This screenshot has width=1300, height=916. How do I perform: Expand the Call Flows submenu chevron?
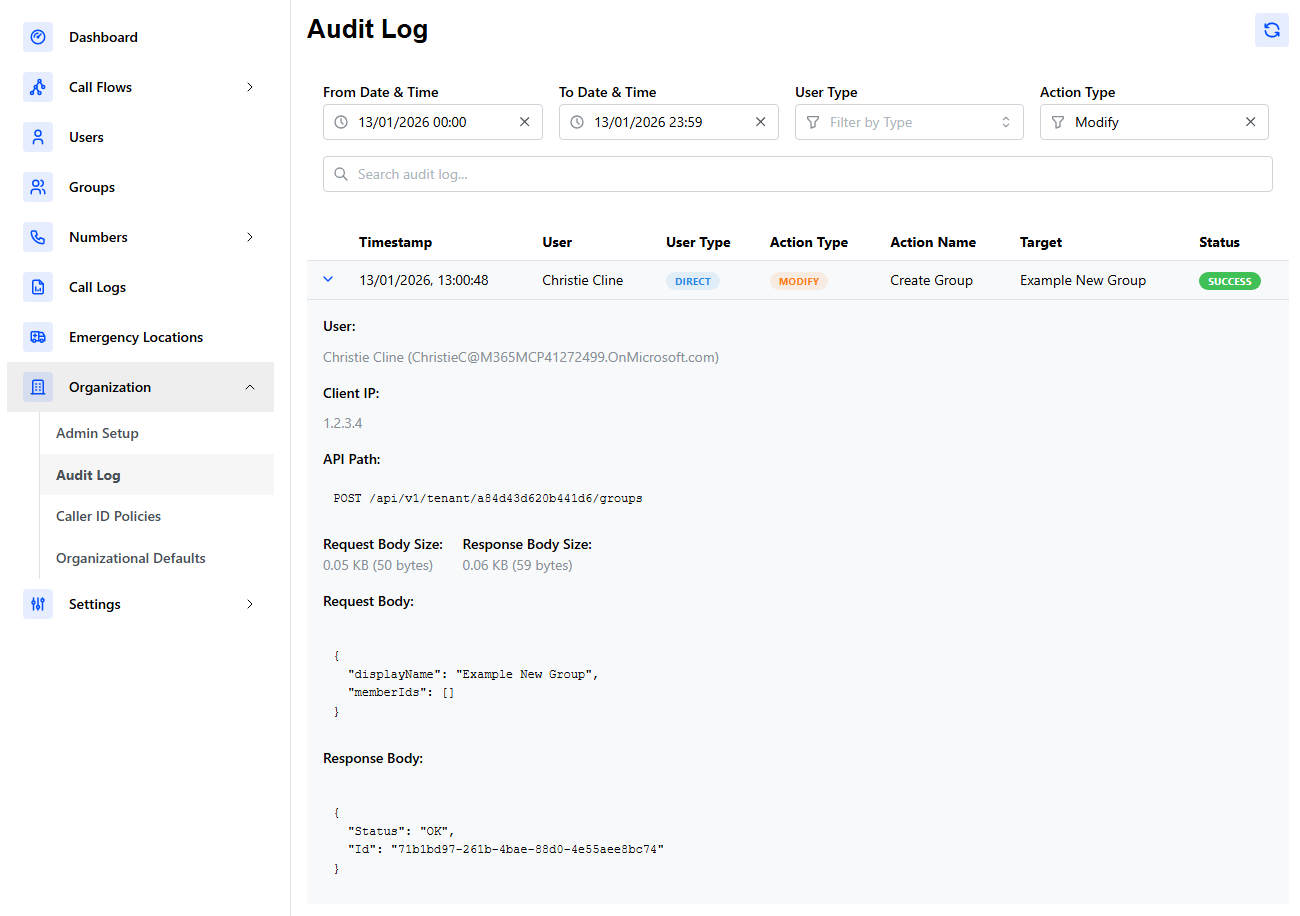coord(250,87)
